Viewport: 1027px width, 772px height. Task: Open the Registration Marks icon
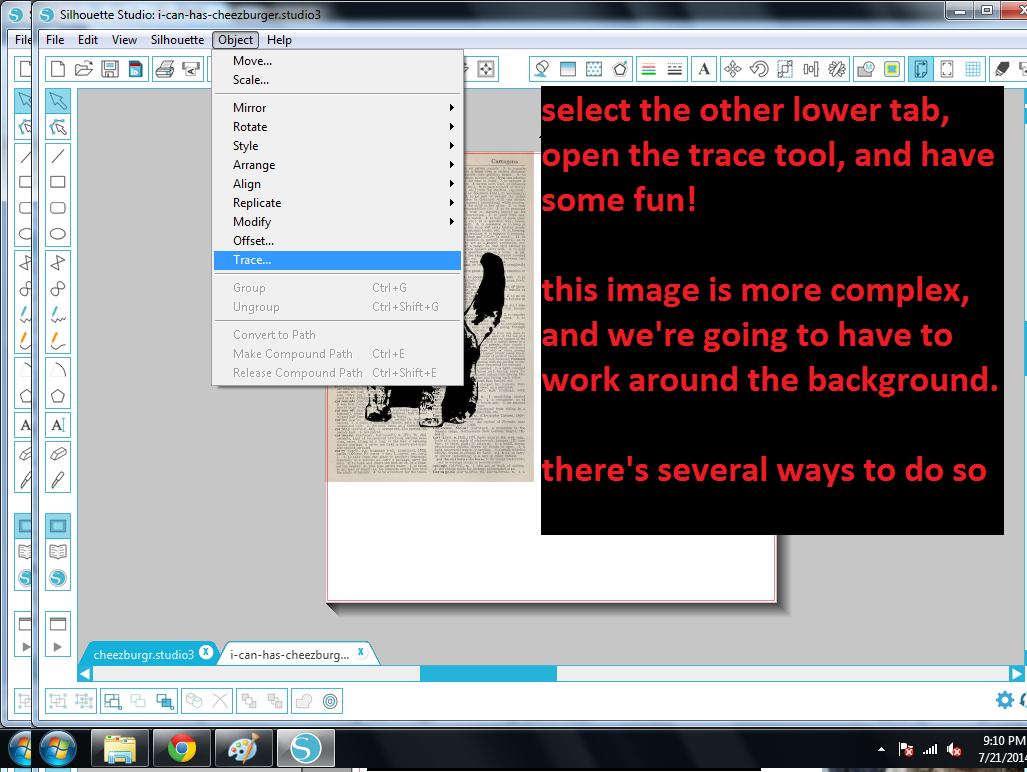pyautogui.click(x=947, y=69)
